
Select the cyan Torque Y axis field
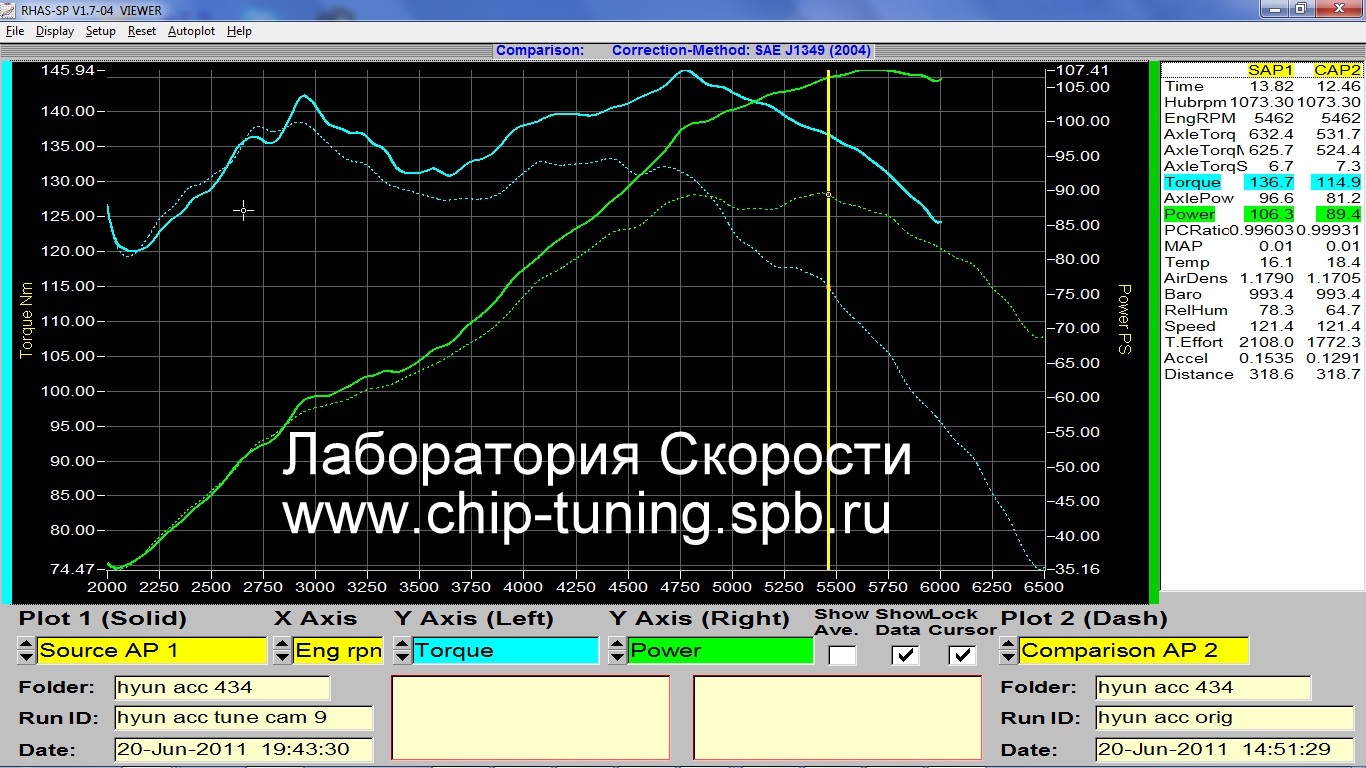point(506,651)
